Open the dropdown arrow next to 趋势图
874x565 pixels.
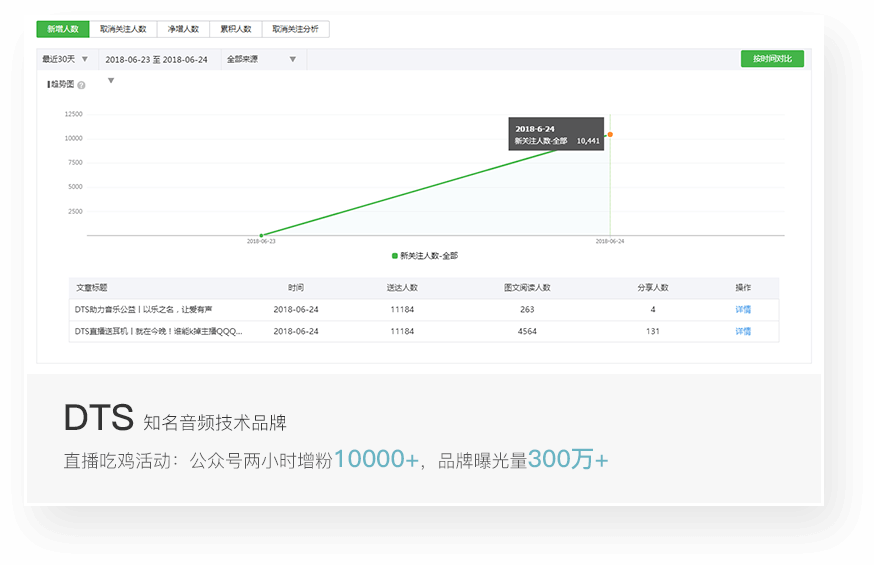point(111,81)
